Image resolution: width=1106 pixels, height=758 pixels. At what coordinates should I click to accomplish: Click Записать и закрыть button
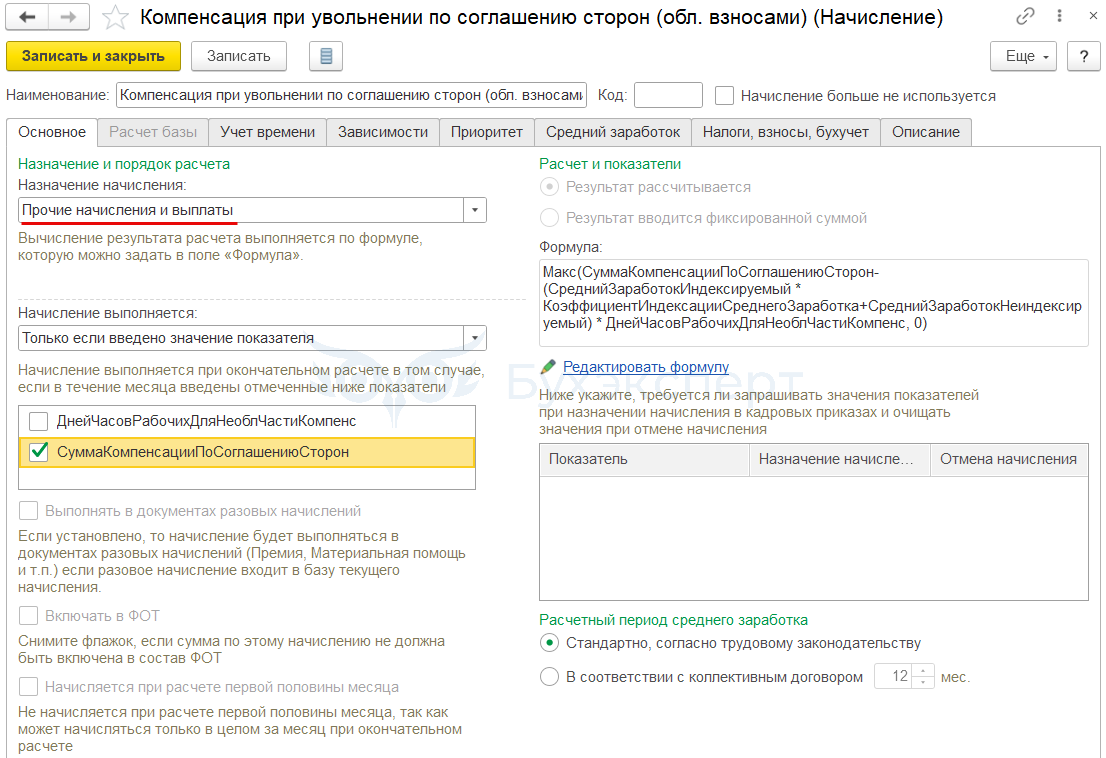coord(93,56)
